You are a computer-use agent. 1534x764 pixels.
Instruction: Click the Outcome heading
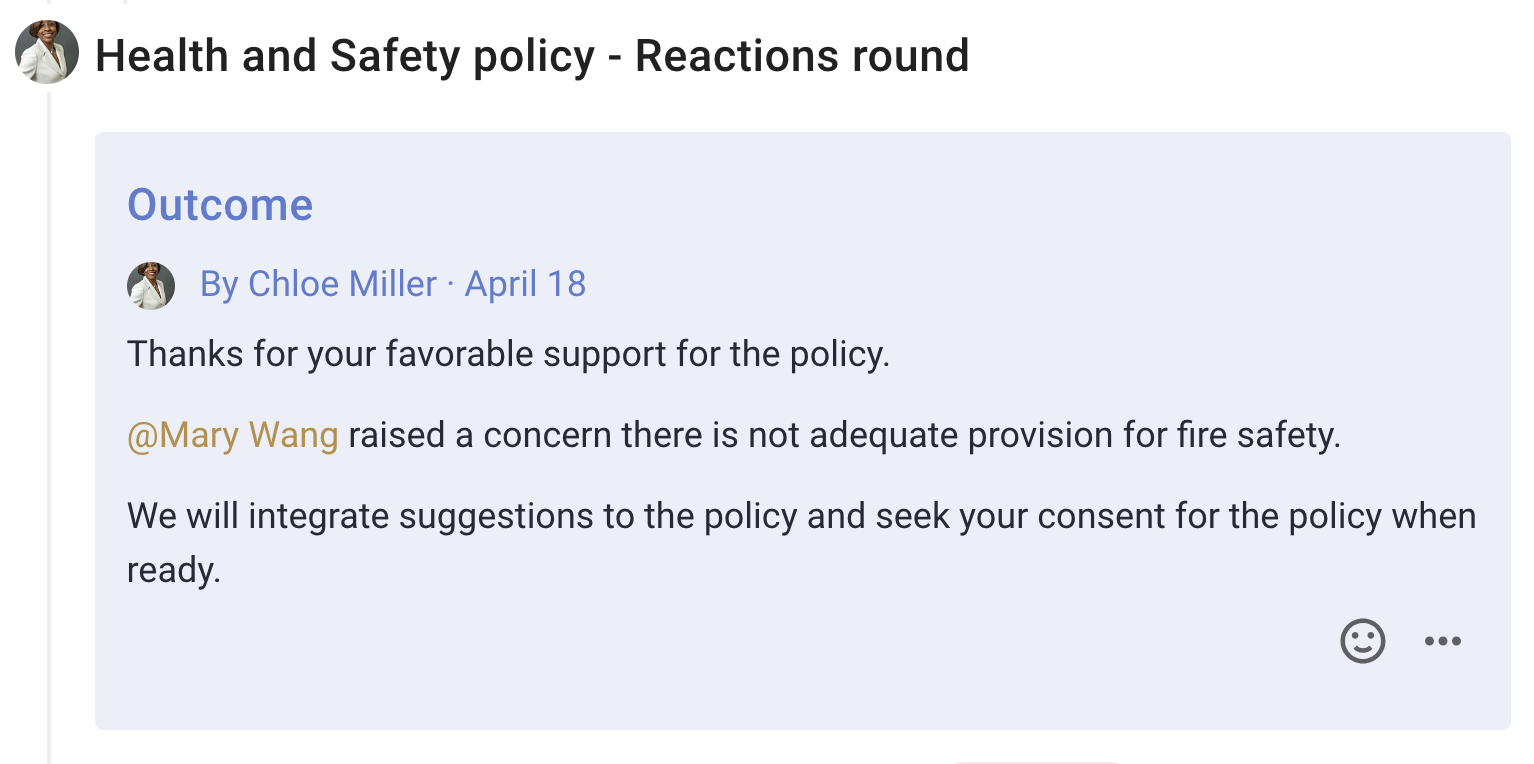(220, 205)
